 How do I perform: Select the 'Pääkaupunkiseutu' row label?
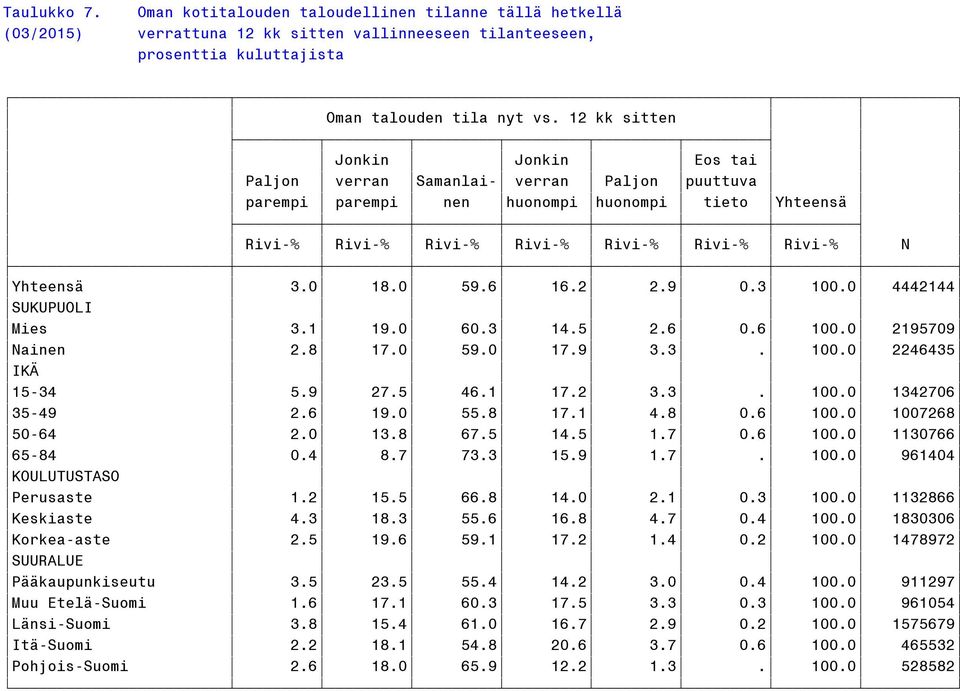84,582
